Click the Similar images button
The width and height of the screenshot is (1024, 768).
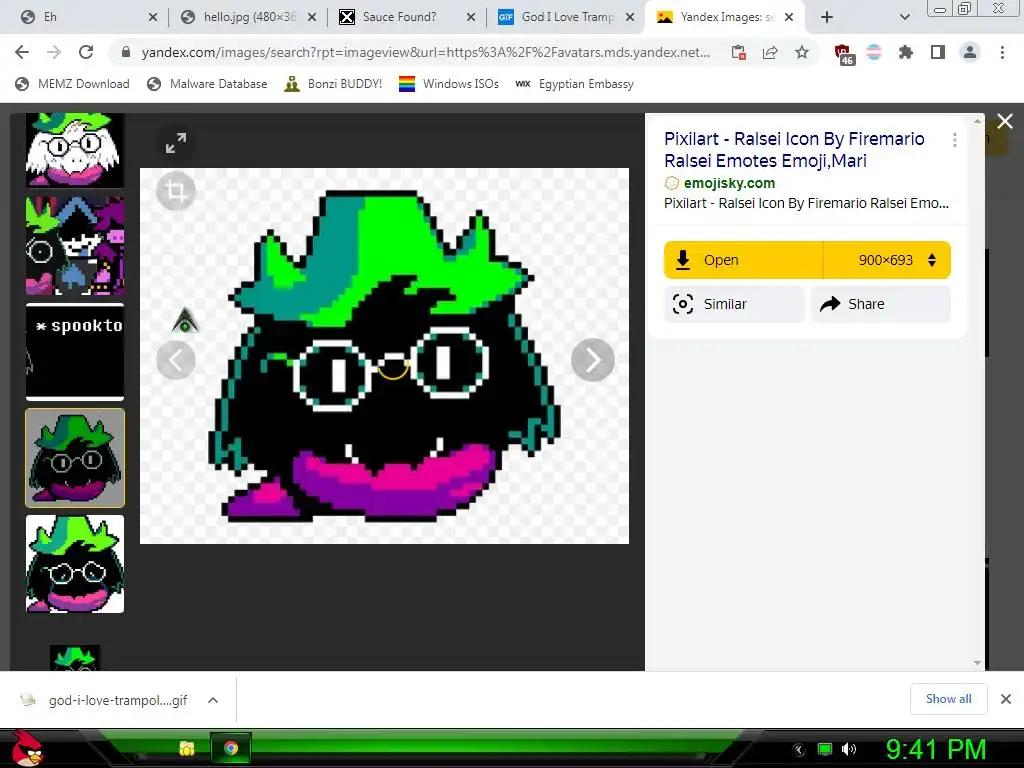[x=734, y=304]
